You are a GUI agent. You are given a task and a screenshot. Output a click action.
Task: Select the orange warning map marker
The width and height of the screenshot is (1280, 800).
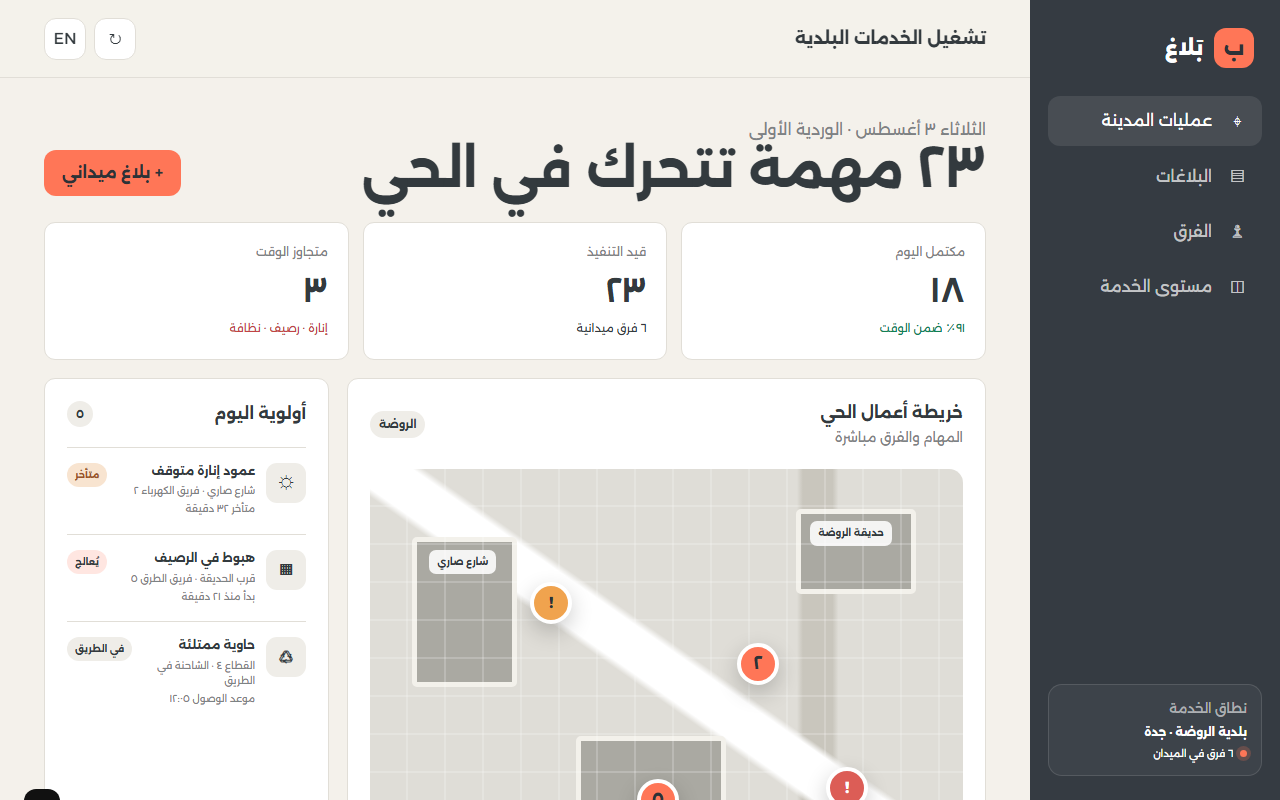551,604
